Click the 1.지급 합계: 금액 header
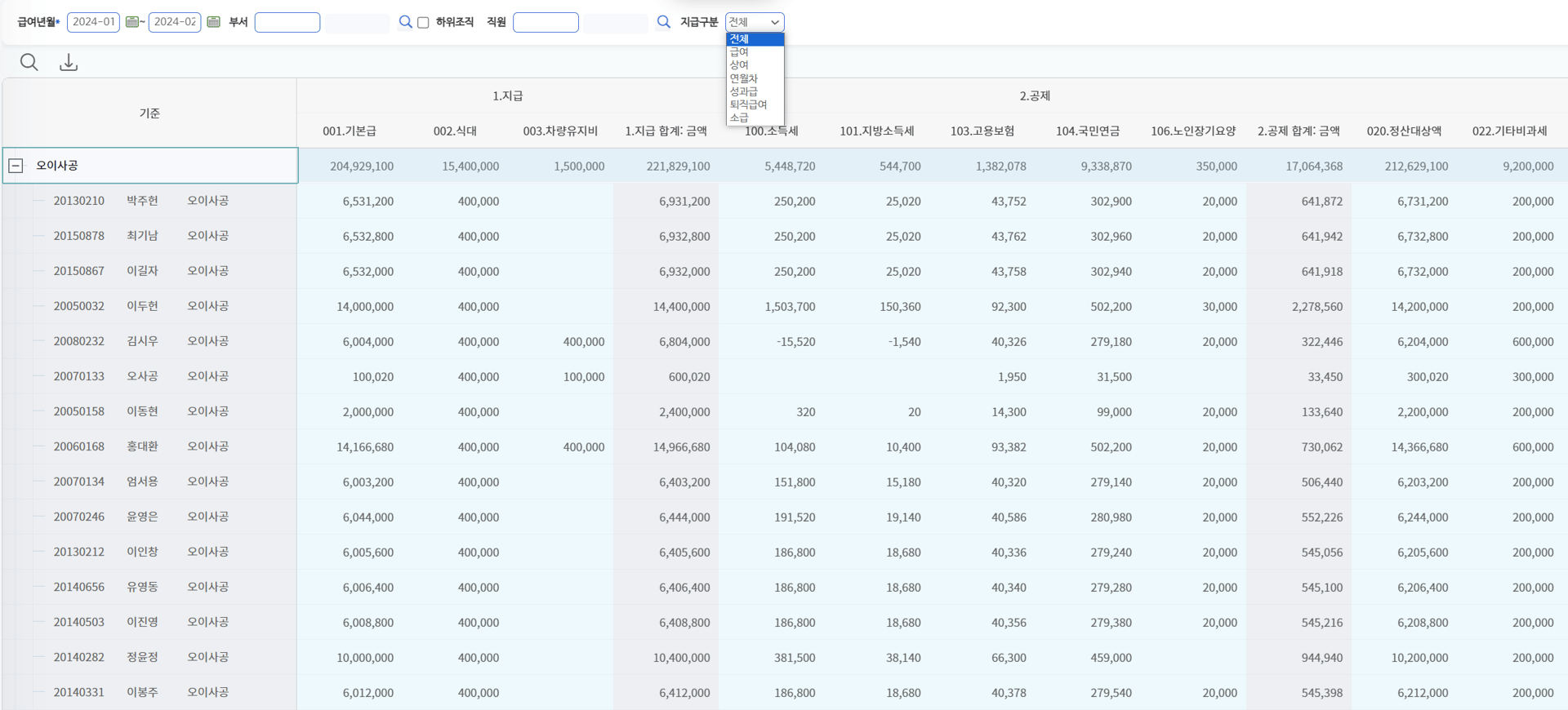 click(666, 131)
